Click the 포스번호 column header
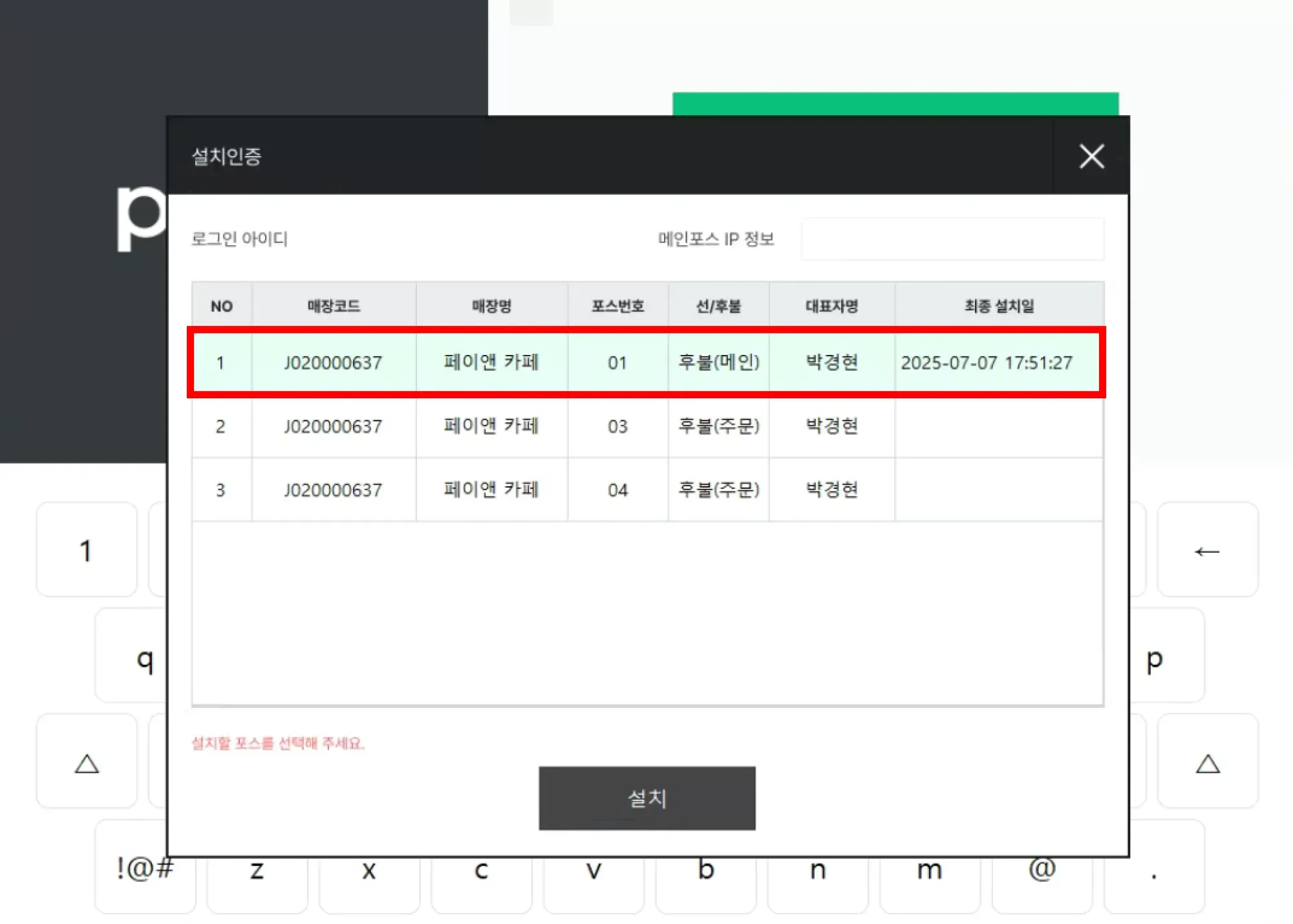1293x924 pixels. click(617, 306)
